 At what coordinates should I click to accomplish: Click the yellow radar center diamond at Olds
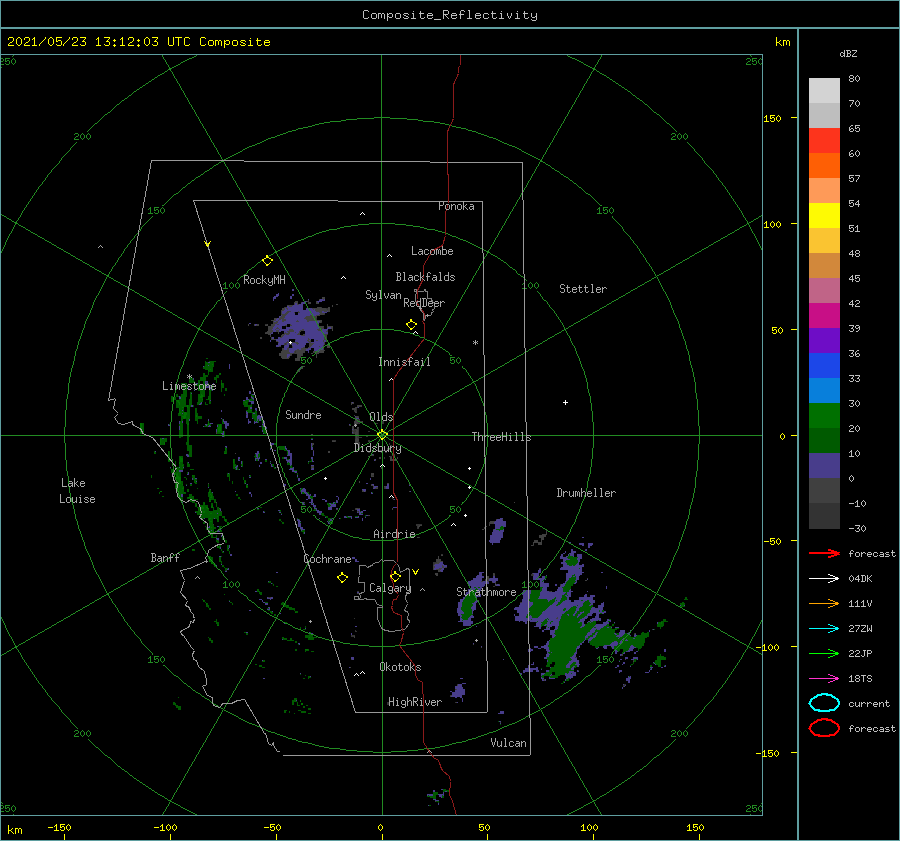coord(382,435)
